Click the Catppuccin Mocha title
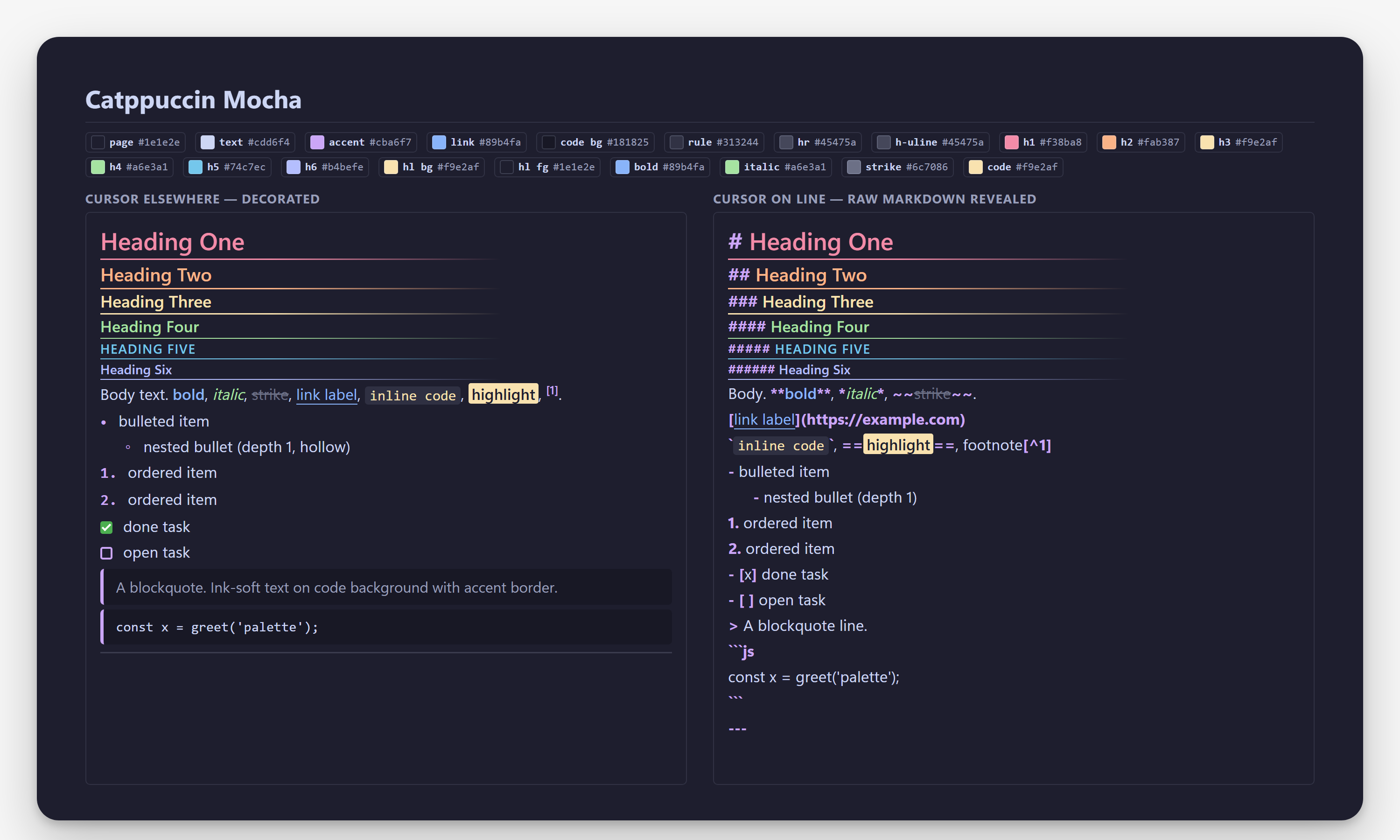Viewport: 1400px width, 840px height. (x=194, y=99)
